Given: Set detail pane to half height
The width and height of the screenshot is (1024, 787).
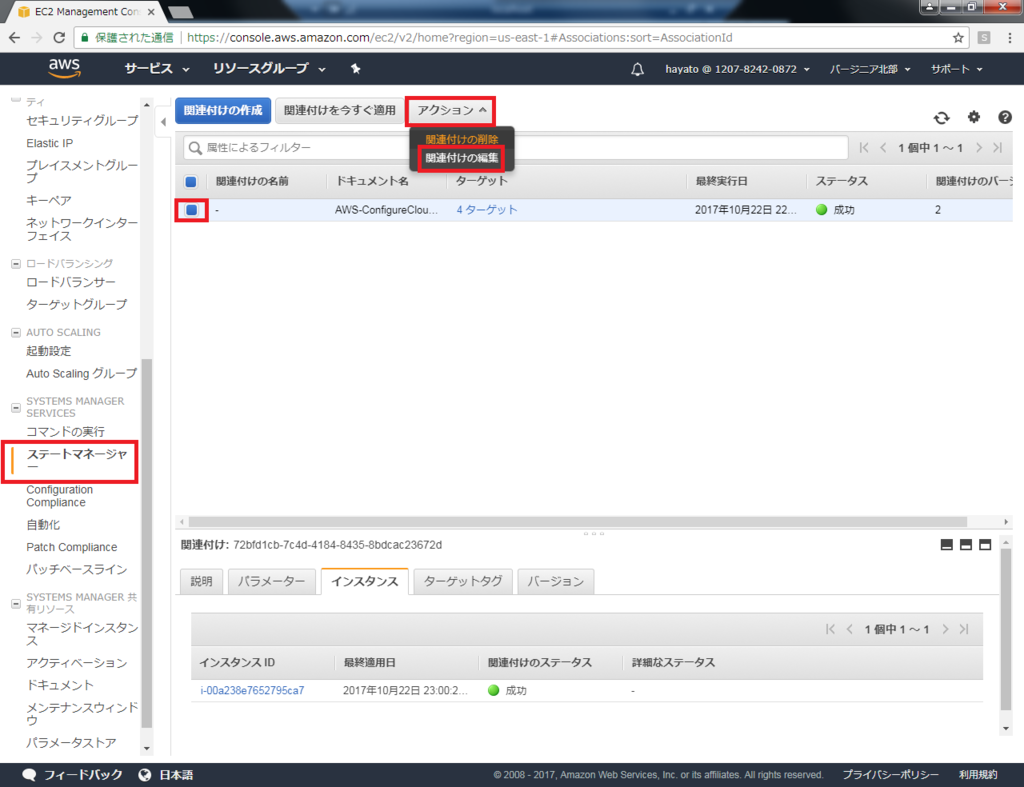Looking at the screenshot, I should point(966,545).
